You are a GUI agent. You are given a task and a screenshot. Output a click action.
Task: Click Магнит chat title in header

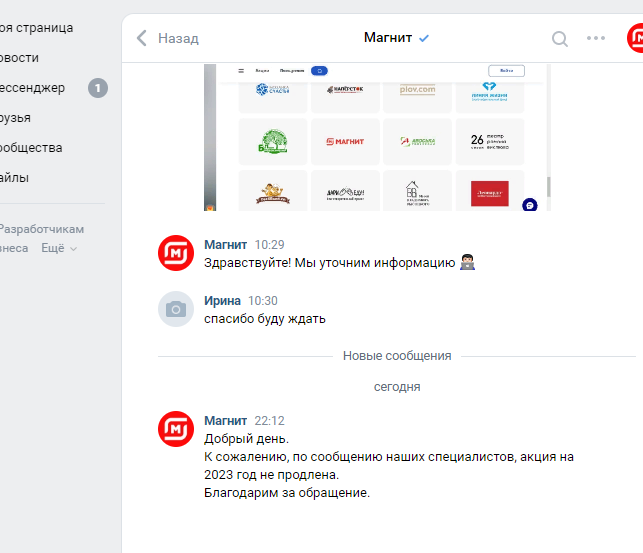(388, 38)
